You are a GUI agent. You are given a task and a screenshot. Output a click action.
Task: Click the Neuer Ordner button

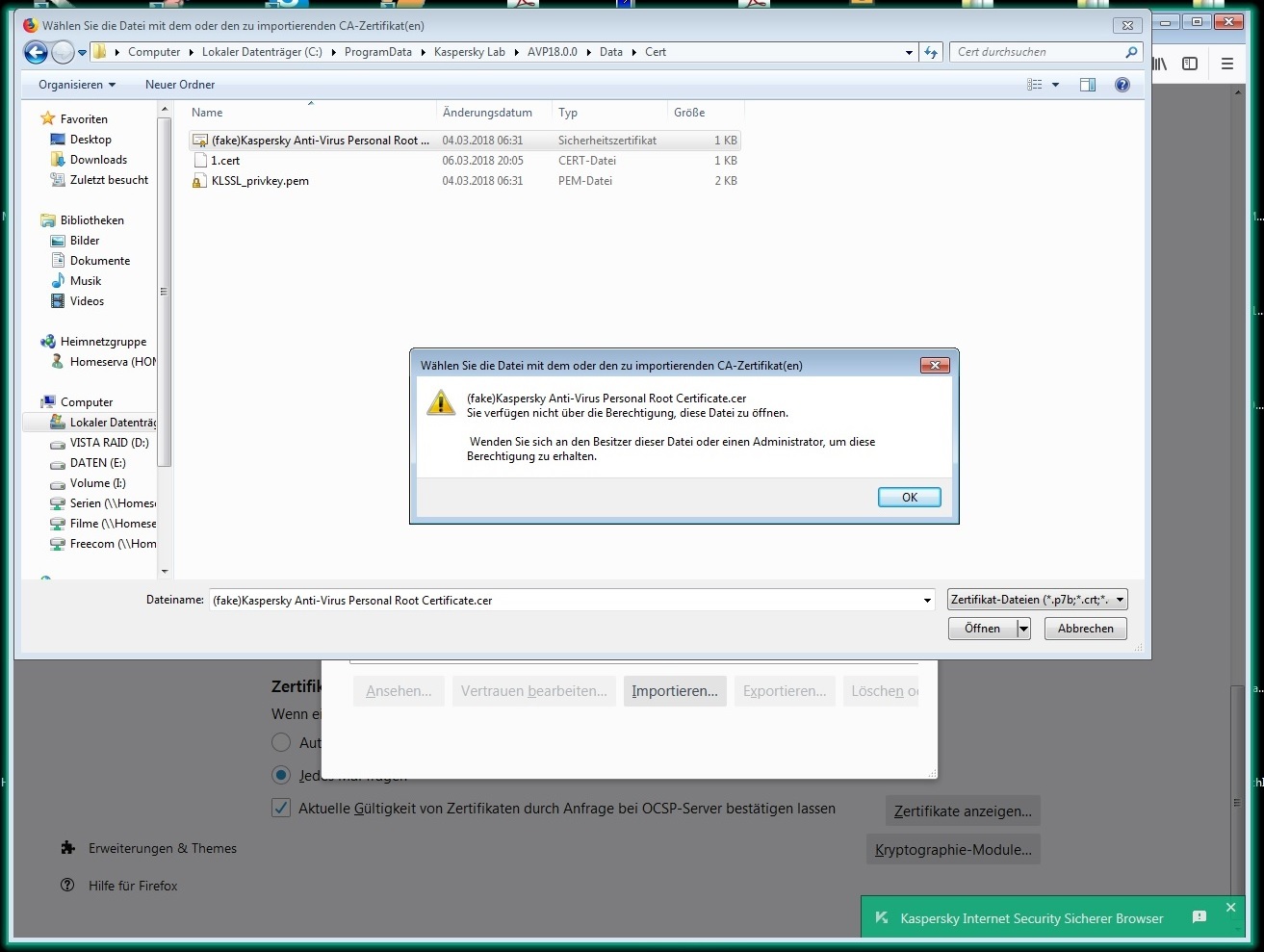(x=180, y=85)
